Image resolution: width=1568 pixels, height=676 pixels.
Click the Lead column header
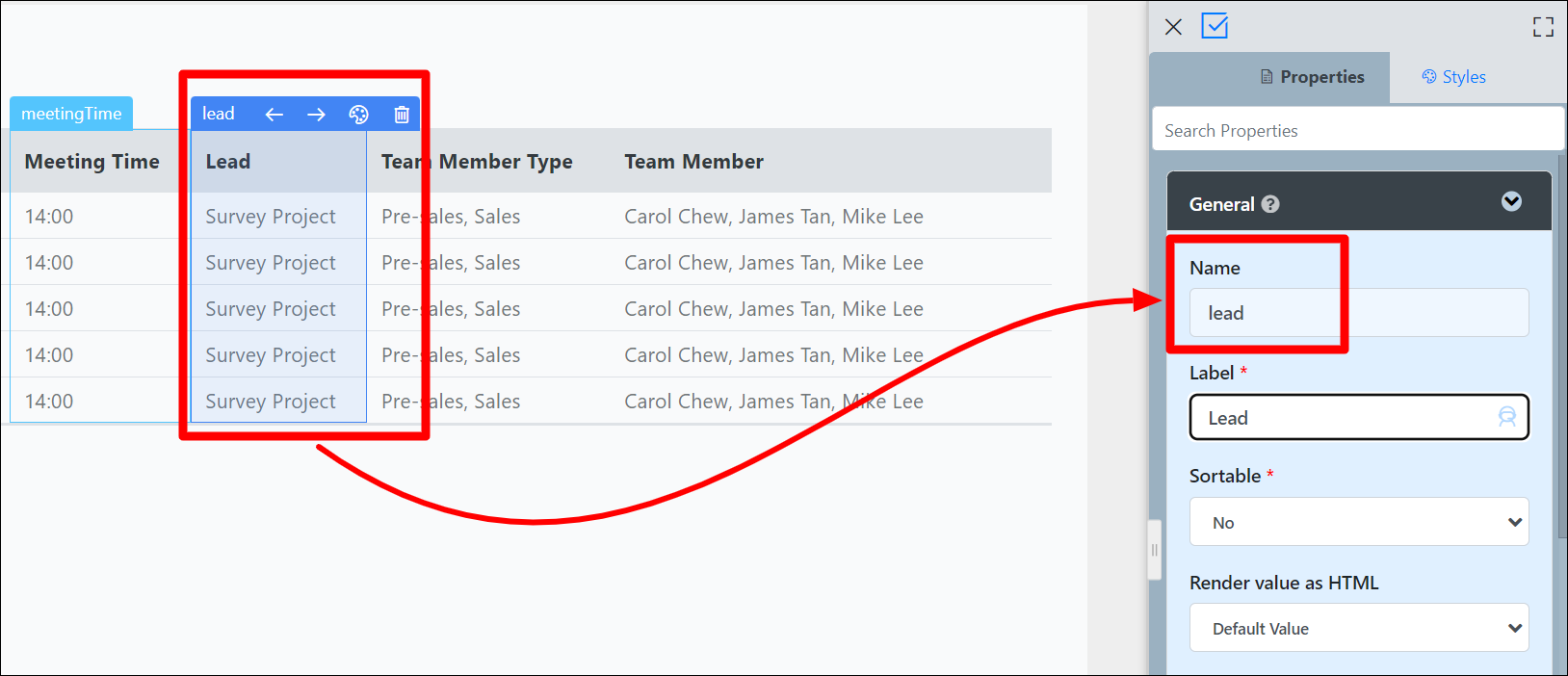click(x=278, y=162)
